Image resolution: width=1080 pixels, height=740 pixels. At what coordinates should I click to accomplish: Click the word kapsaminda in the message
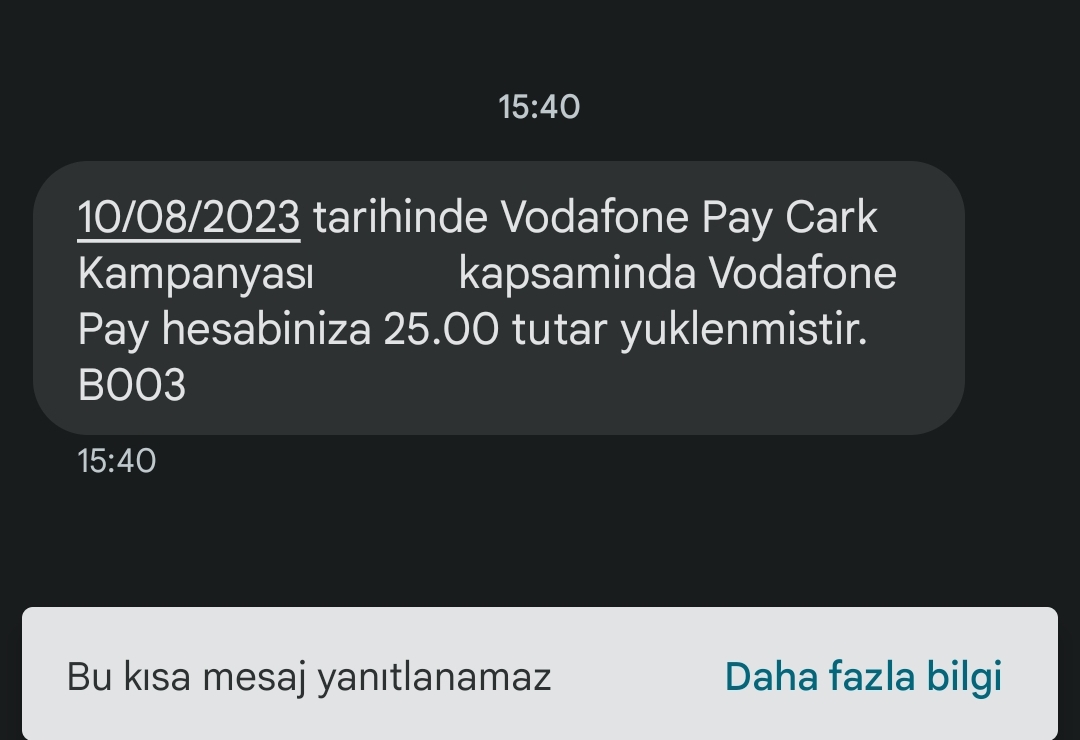[577, 276]
